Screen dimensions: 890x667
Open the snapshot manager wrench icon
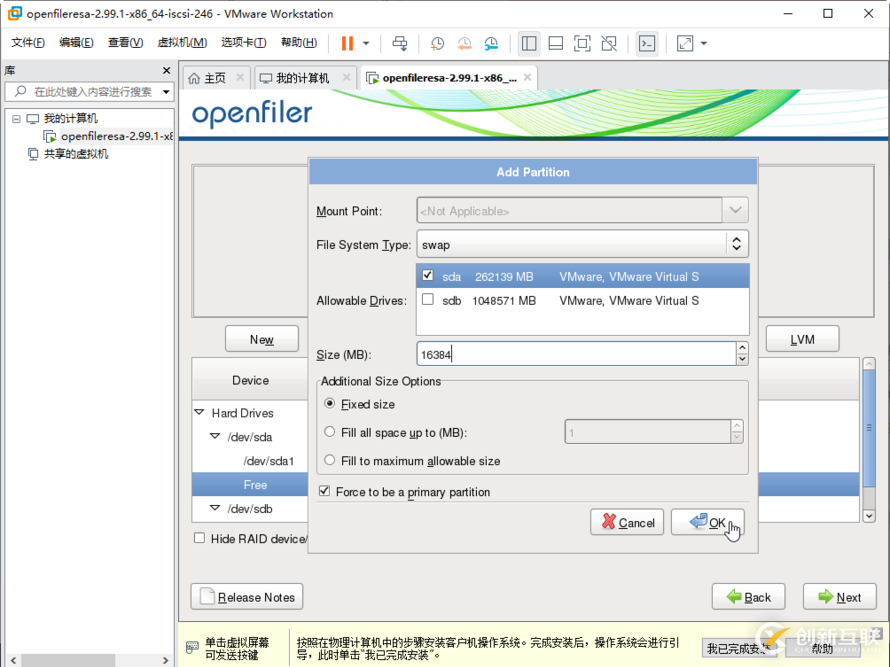point(491,43)
